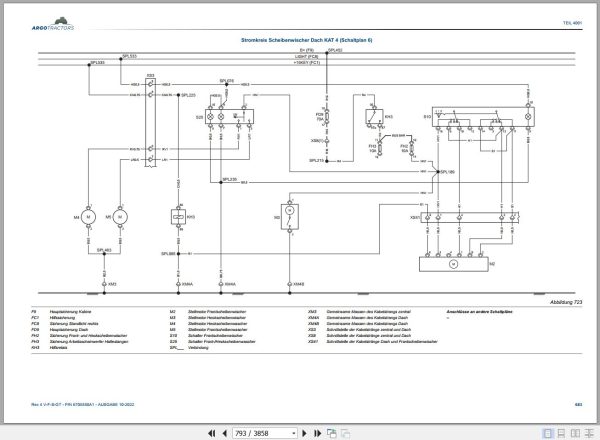Jump to the last page
The width and height of the screenshot is (600, 440).
pos(317,433)
